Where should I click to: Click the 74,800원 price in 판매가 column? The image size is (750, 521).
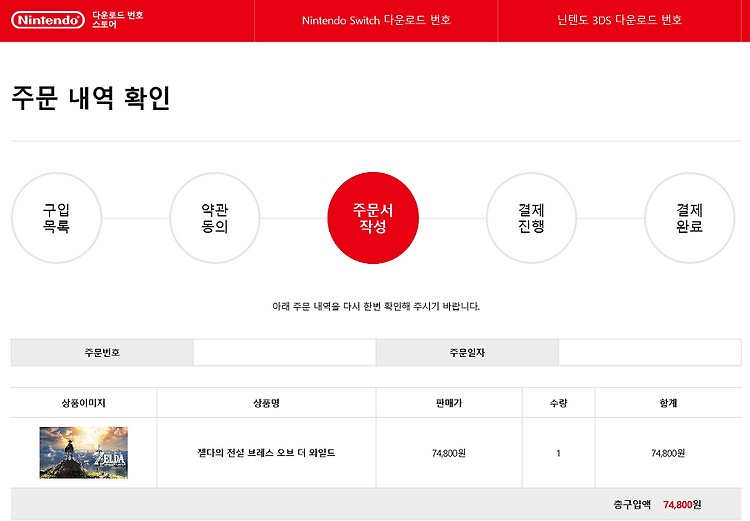coord(449,453)
